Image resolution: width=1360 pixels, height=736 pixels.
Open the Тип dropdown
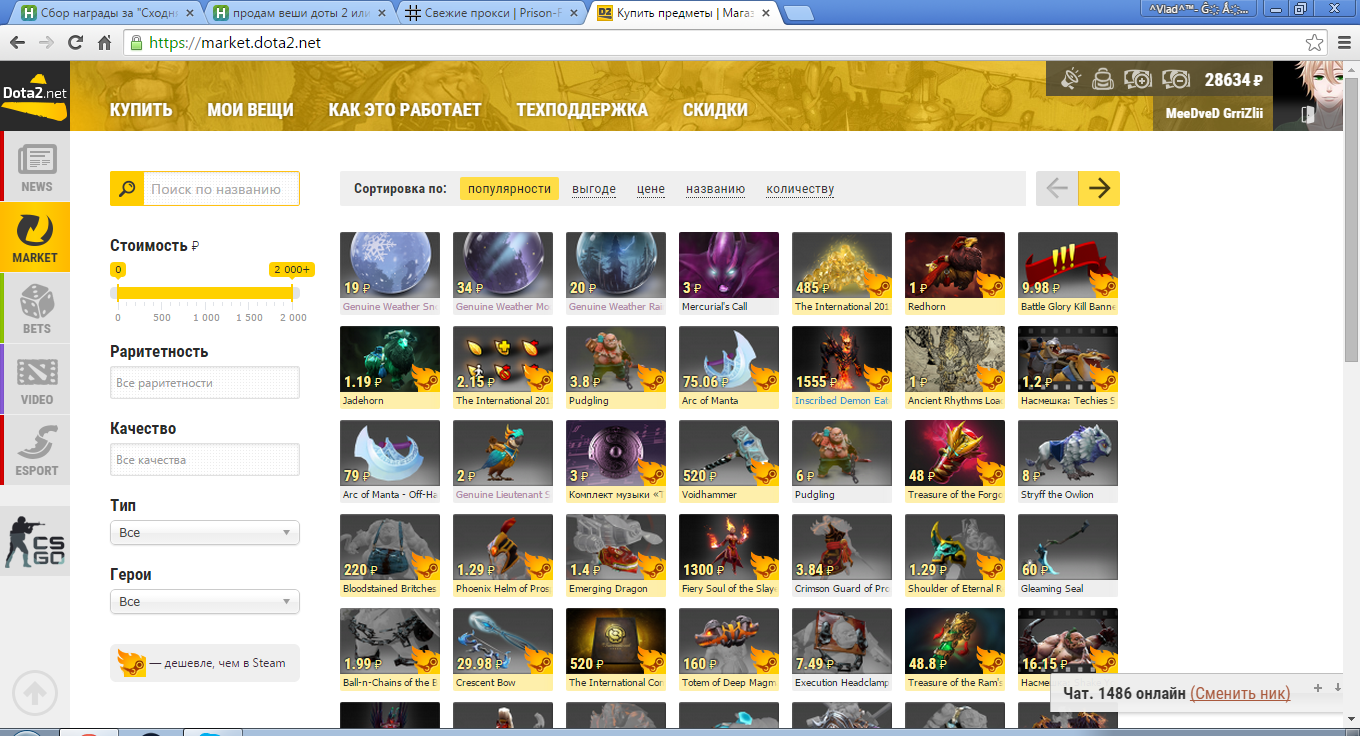pos(205,532)
